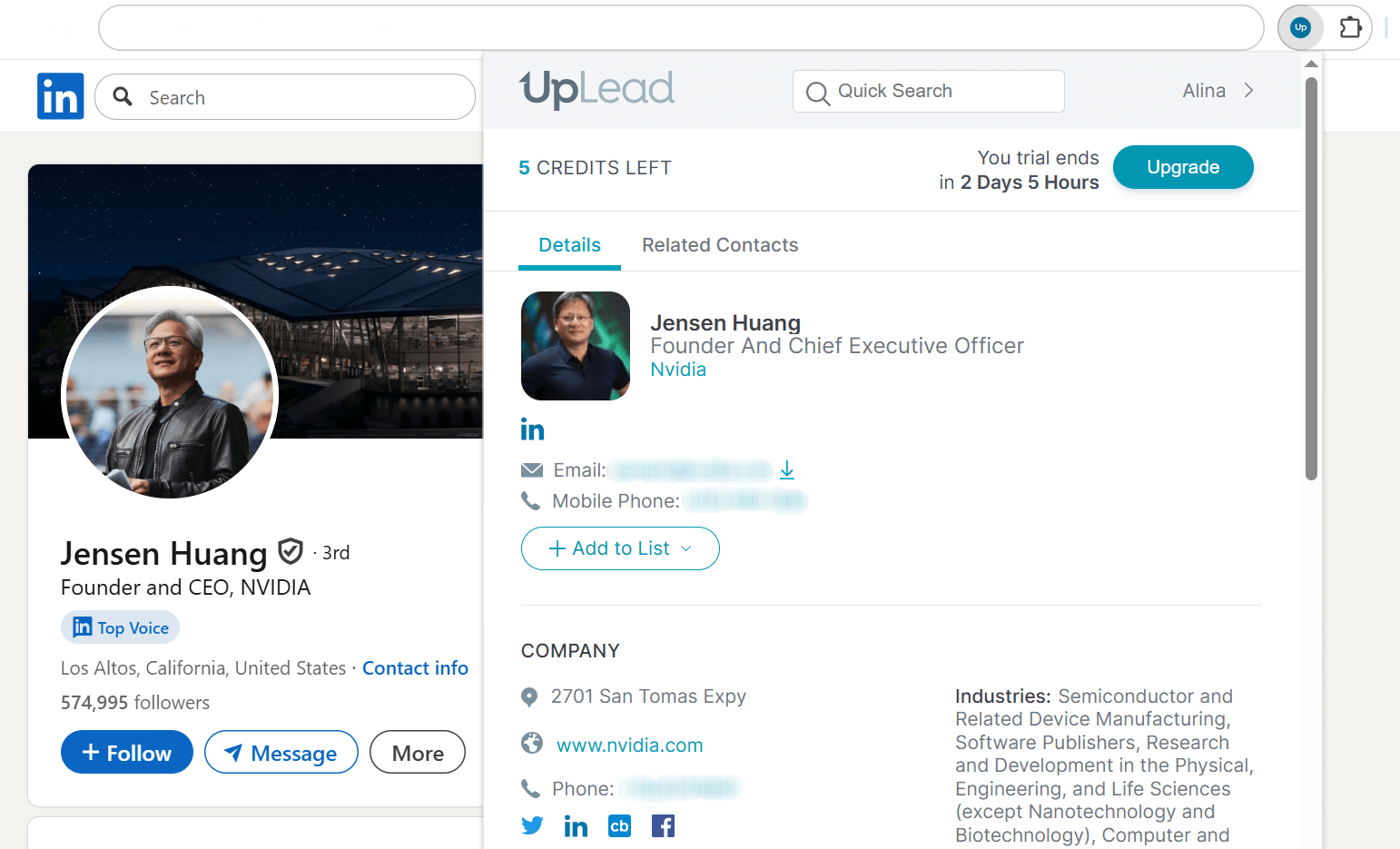Click the email download arrow icon
1400x849 pixels.
pyautogui.click(x=787, y=470)
